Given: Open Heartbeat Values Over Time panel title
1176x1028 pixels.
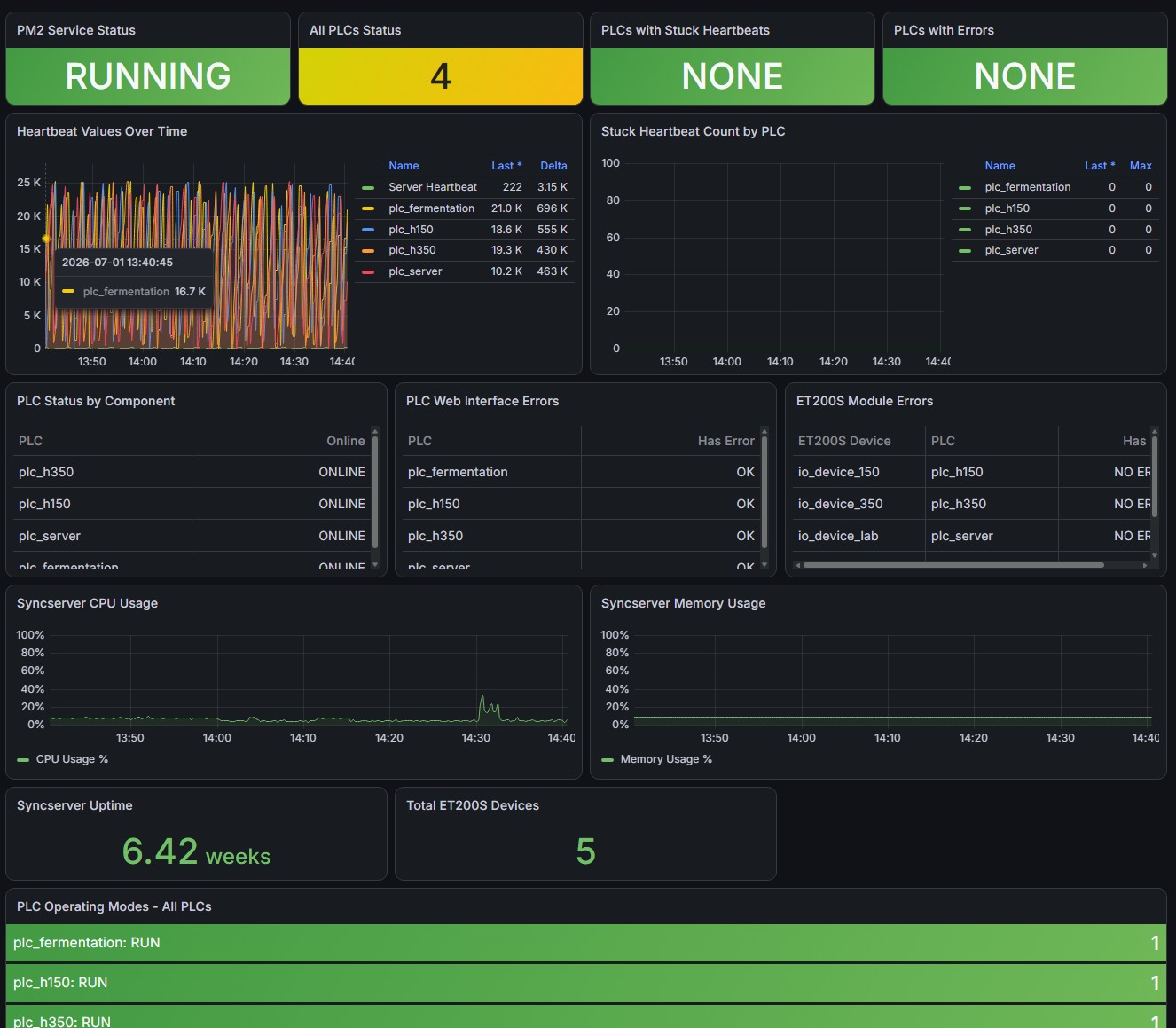Looking at the screenshot, I should click(102, 131).
